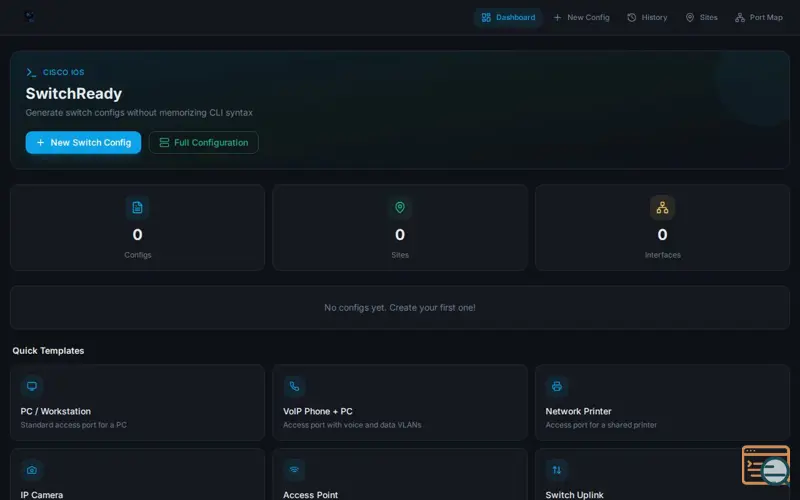This screenshot has height=500, width=800.
Task: Open the History tab
Action: tap(647, 17)
